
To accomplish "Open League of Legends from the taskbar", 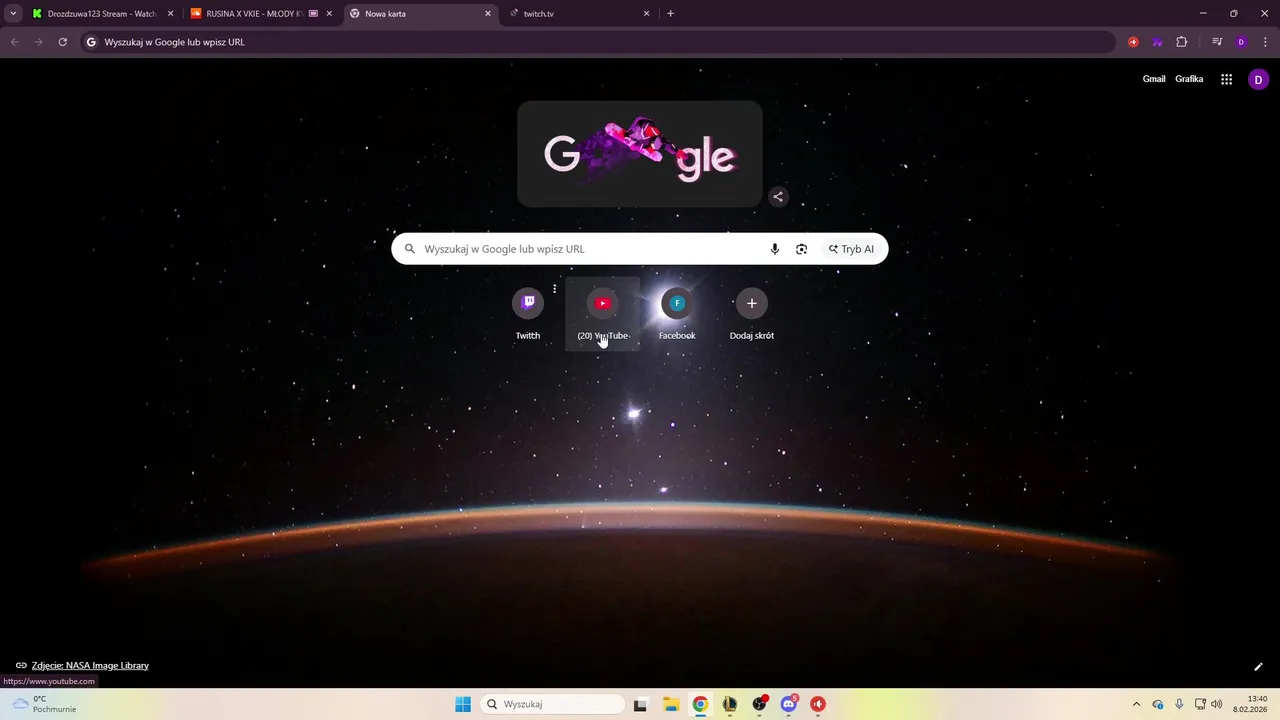I will click(730, 704).
